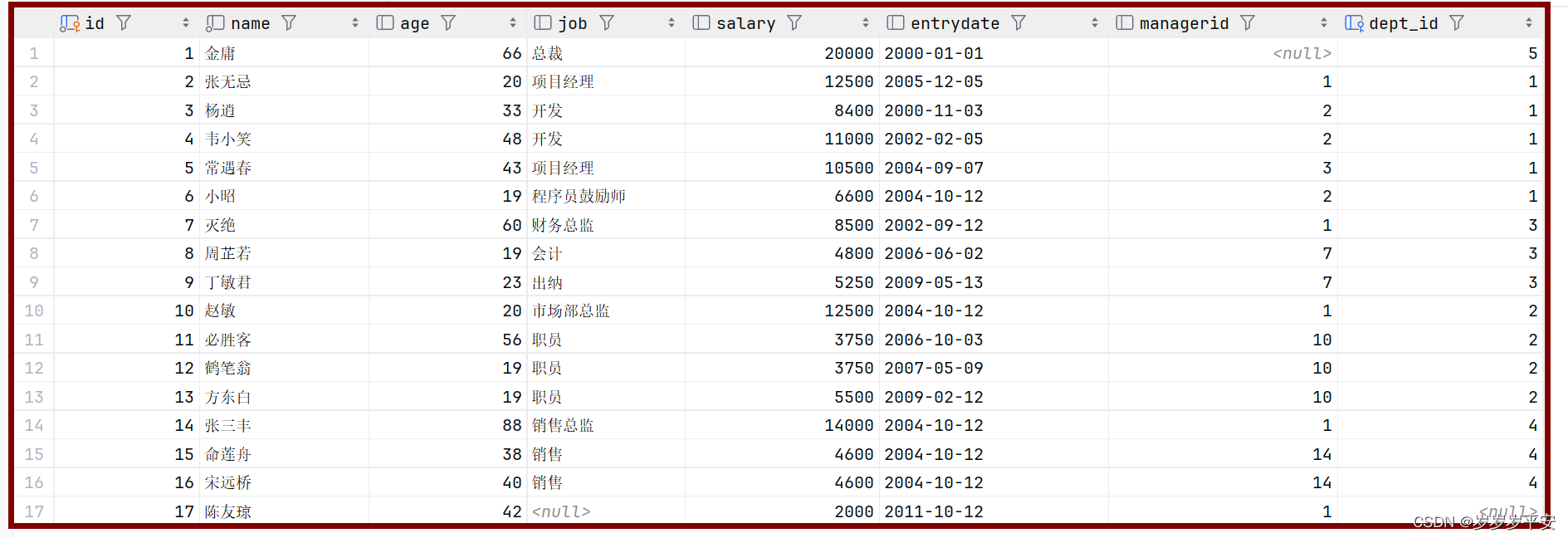Click job cell 程序员鼓励师
The image size is (1568, 538).
coord(579,196)
